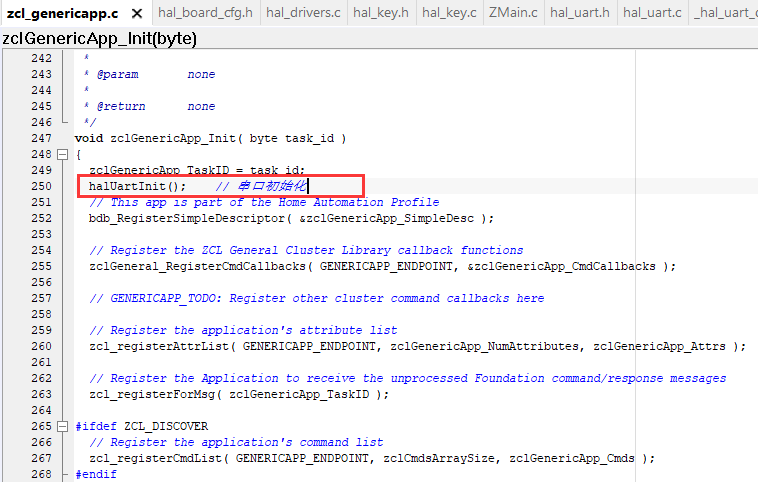The height and width of the screenshot is (482, 758).
Task: Click &zclGenericApp_CmdCallbacks argument on line 255
Action: click(x=562, y=266)
